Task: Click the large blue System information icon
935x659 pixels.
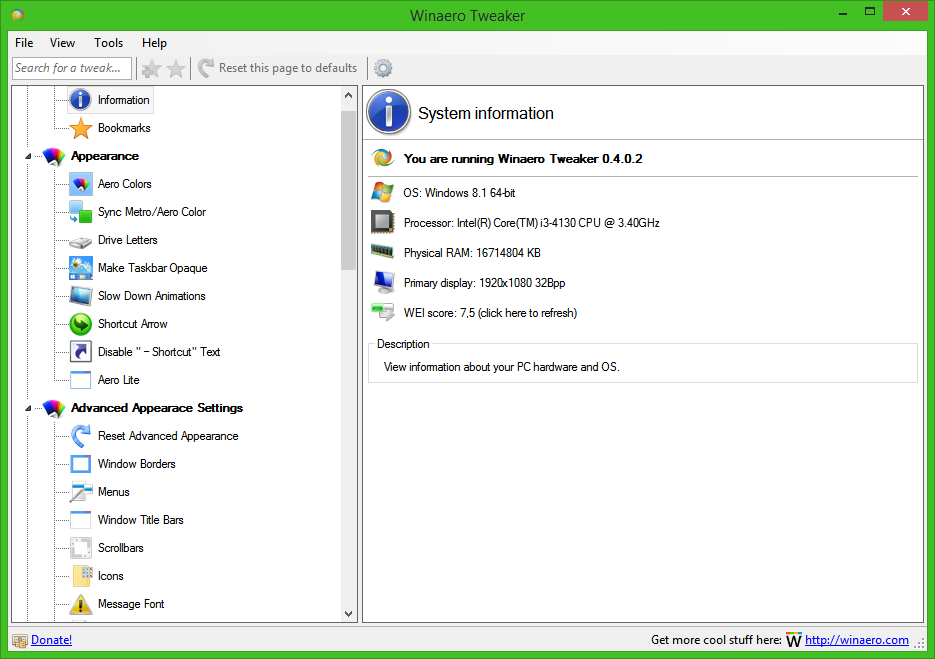Action: [x=389, y=112]
